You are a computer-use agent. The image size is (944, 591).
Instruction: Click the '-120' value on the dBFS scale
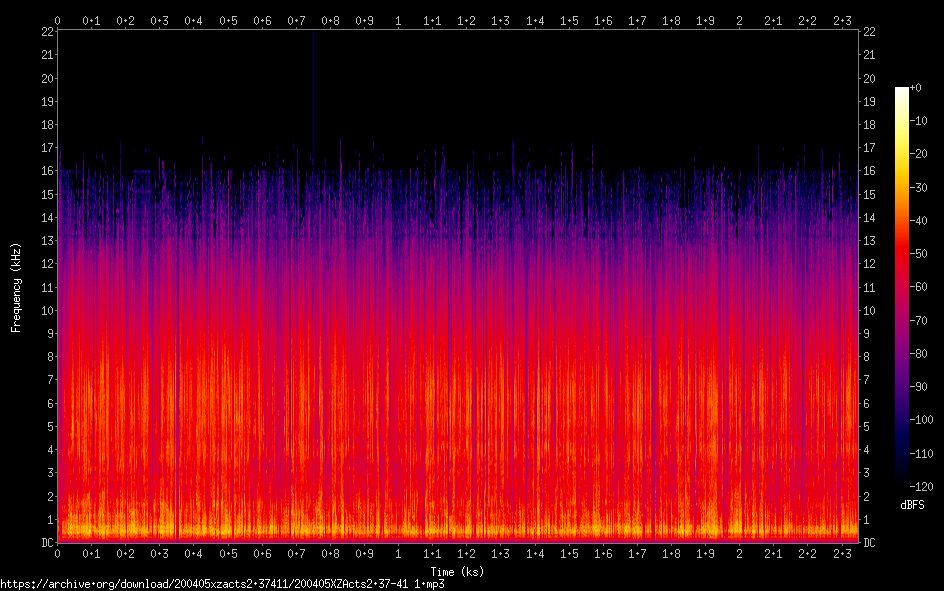(x=922, y=487)
